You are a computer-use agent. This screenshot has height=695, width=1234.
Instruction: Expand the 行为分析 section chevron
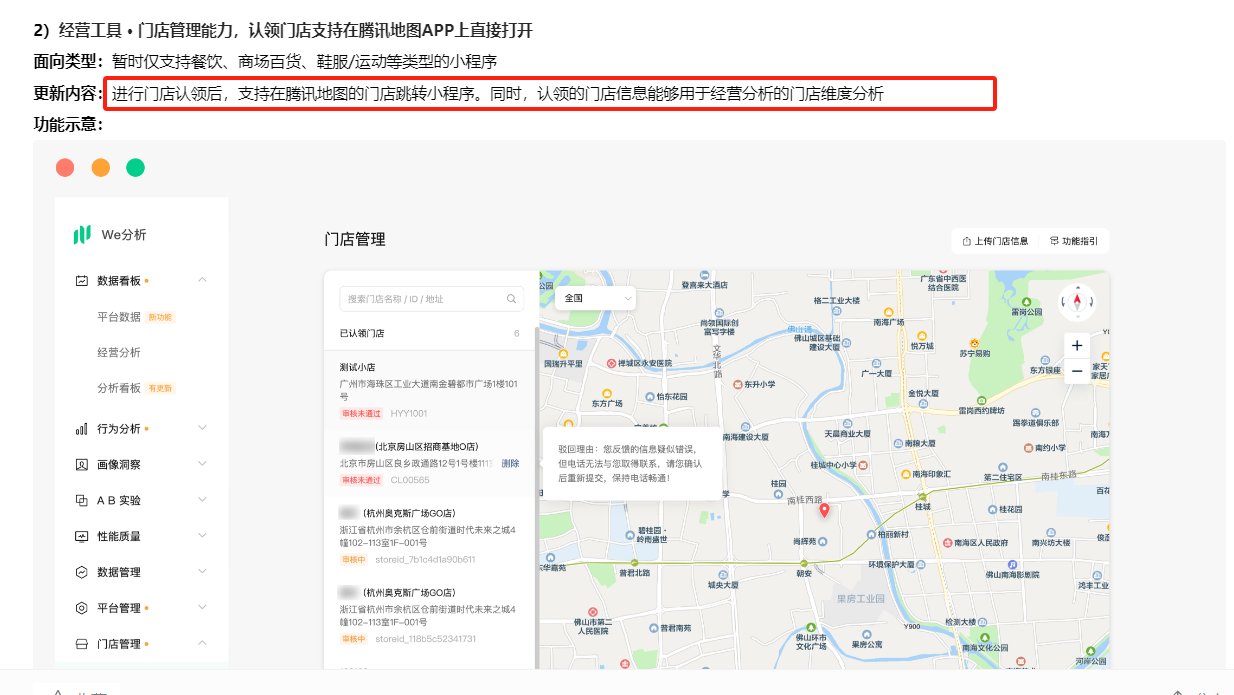(203, 429)
